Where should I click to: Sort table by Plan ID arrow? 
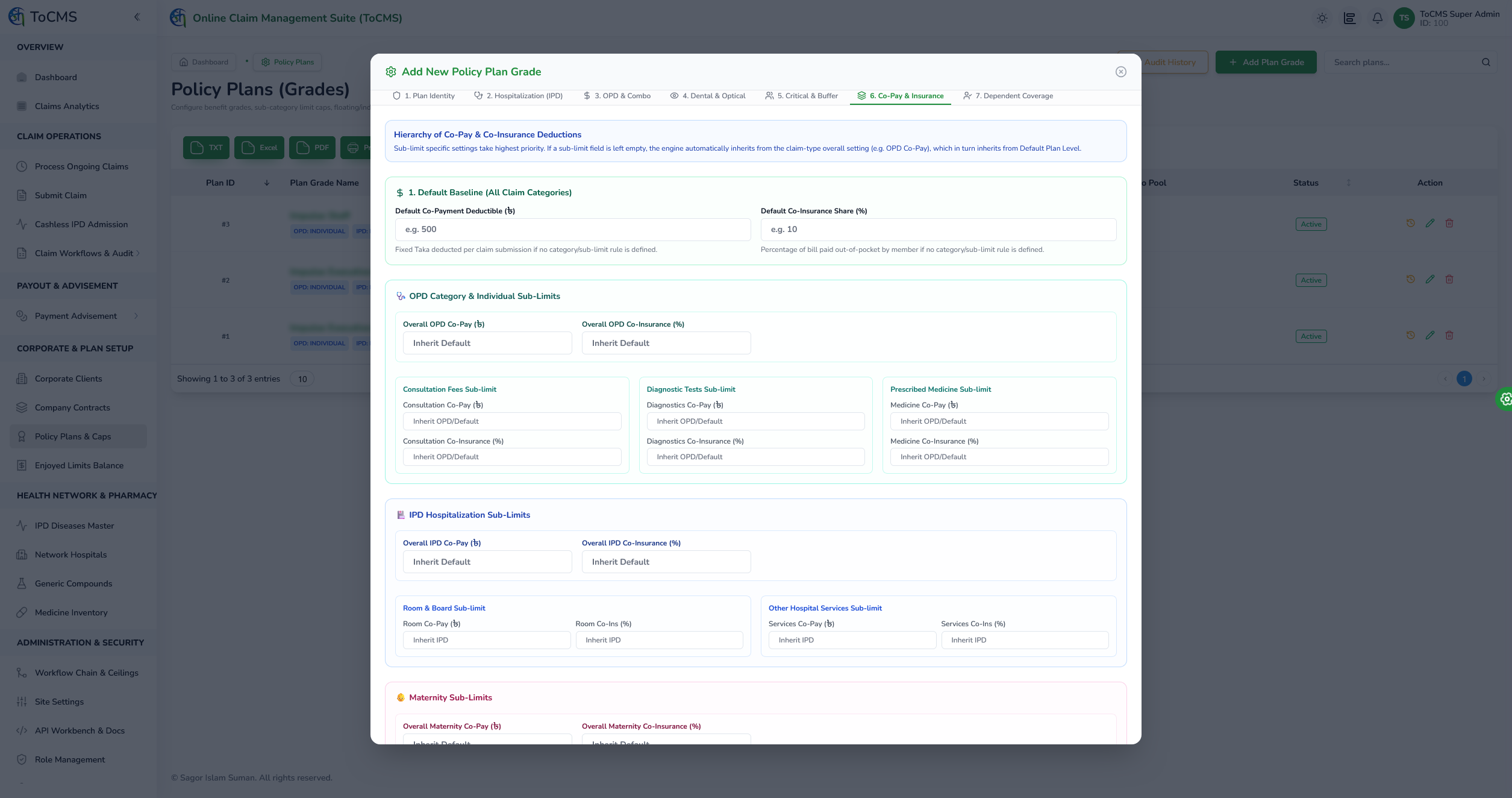tap(266, 183)
